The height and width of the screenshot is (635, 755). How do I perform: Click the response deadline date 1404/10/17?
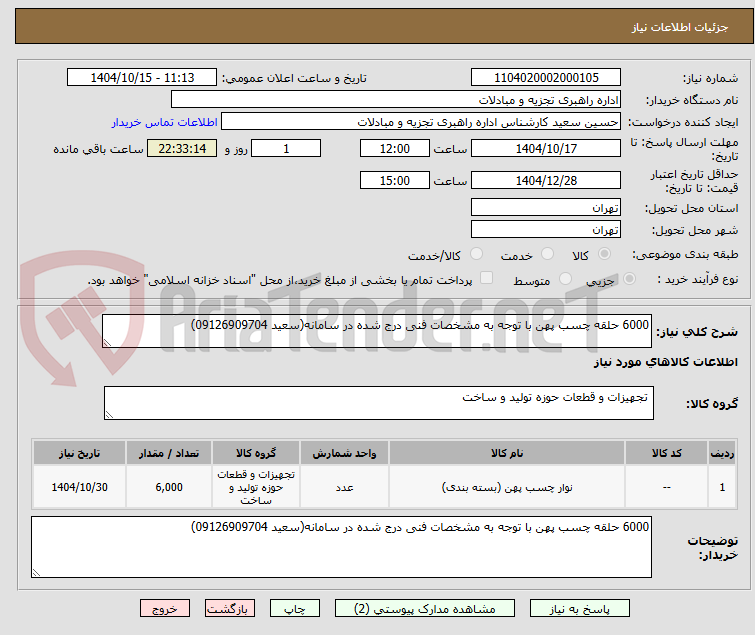point(546,148)
